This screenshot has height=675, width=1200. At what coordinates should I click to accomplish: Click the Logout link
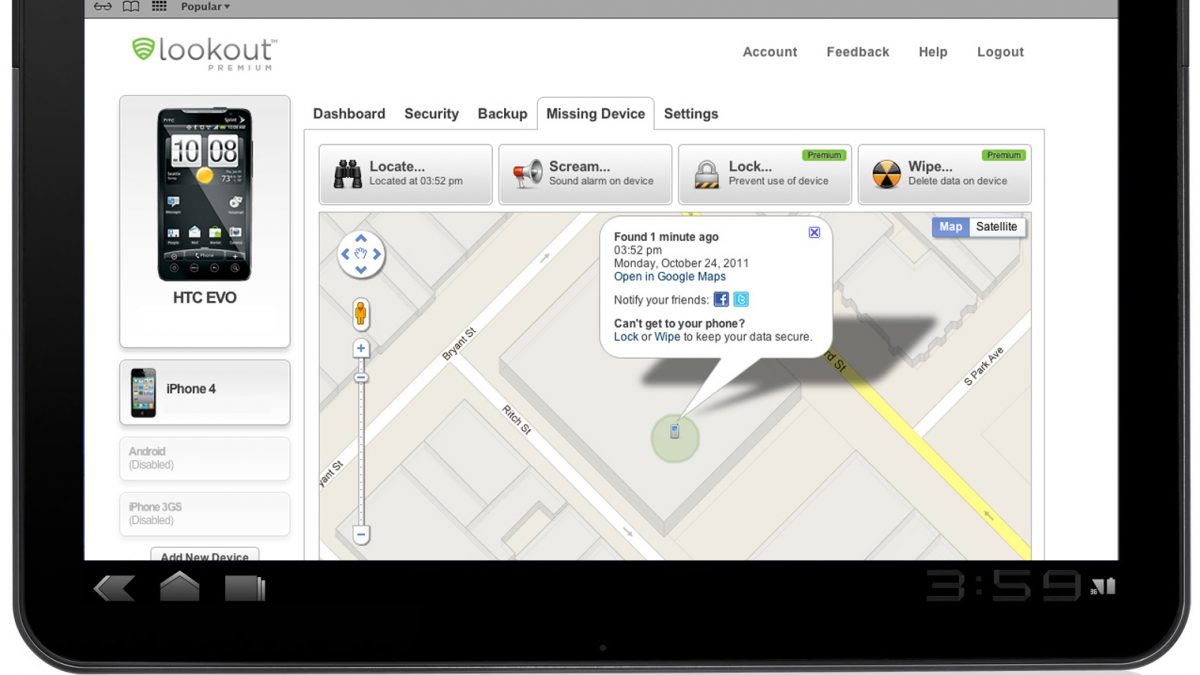pyautogui.click(x=1000, y=52)
